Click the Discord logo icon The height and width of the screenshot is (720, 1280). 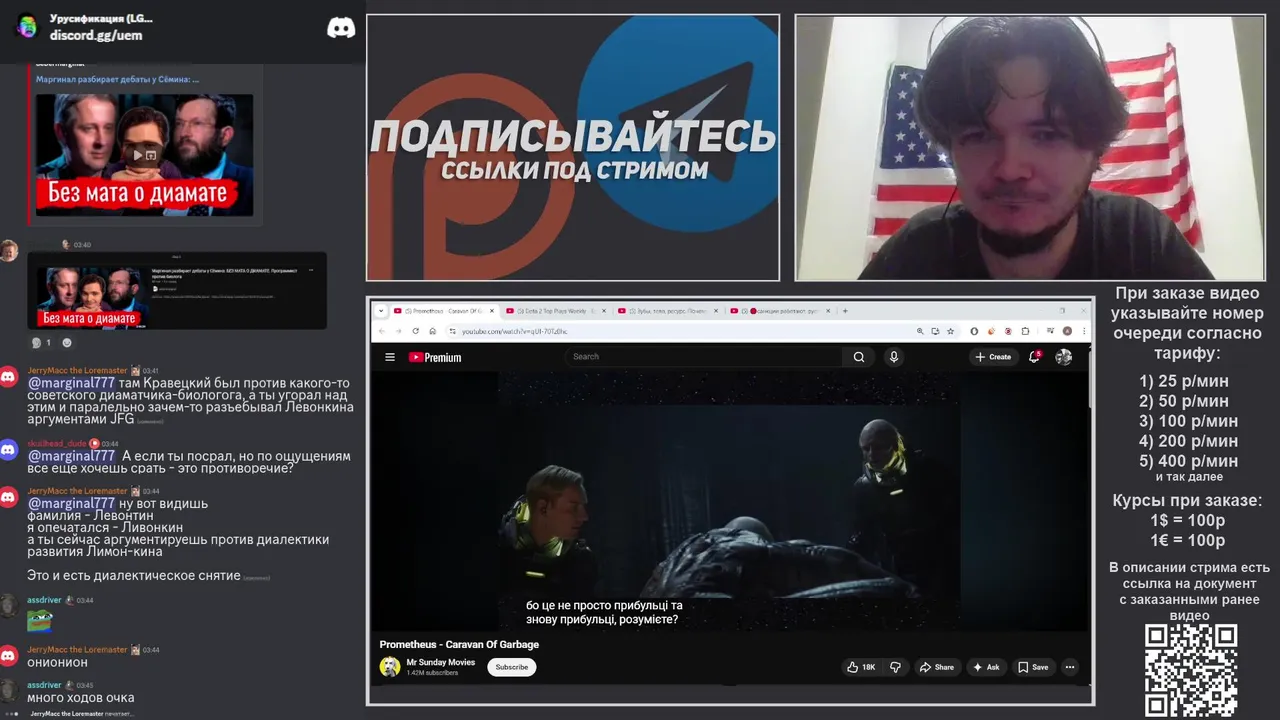341,28
